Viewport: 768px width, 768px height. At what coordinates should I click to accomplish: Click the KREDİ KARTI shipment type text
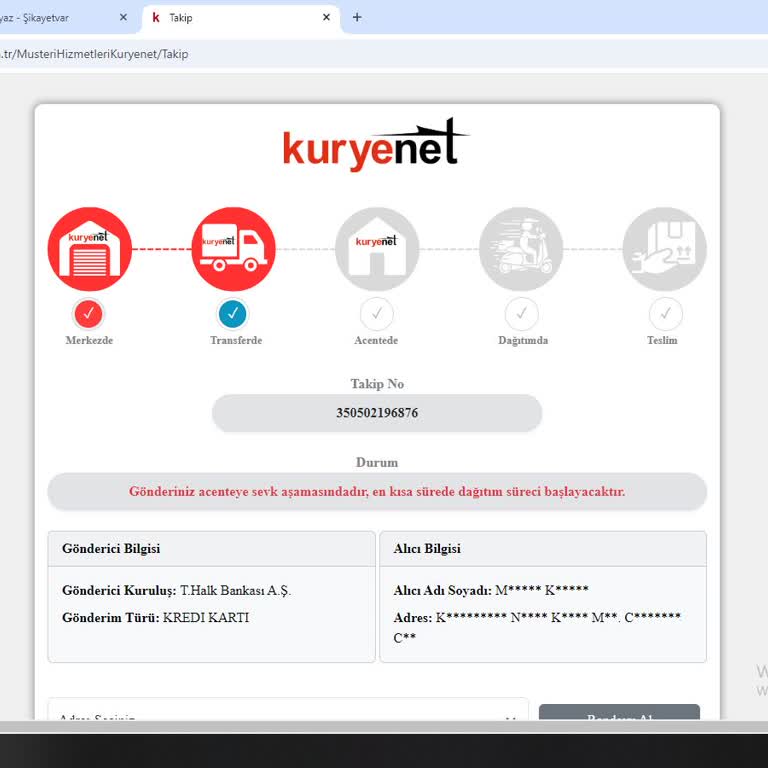[206, 617]
